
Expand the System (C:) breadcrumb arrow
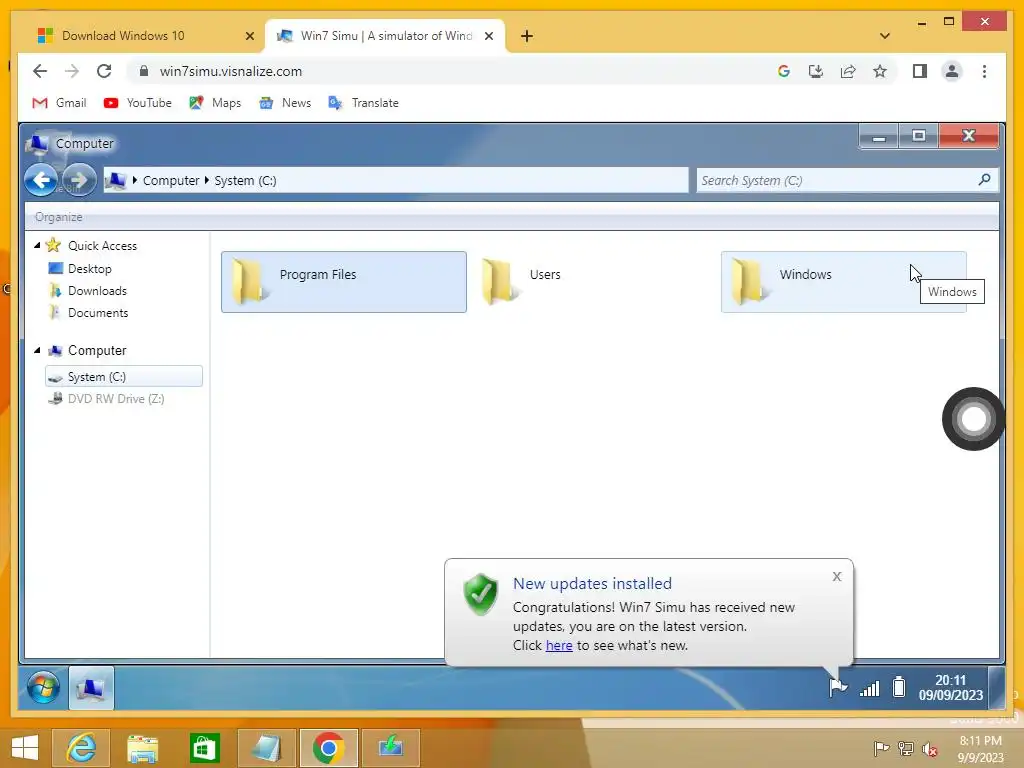click(x=206, y=180)
